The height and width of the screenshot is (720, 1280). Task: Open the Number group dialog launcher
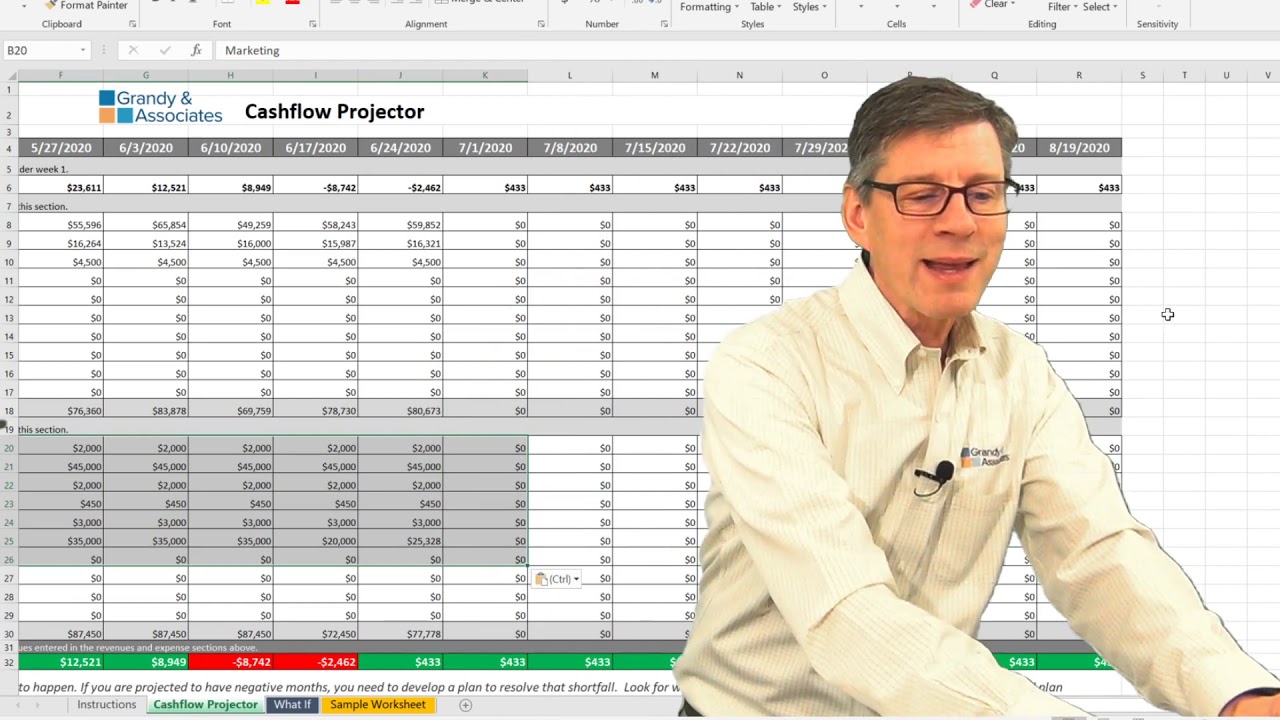click(664, 24)
